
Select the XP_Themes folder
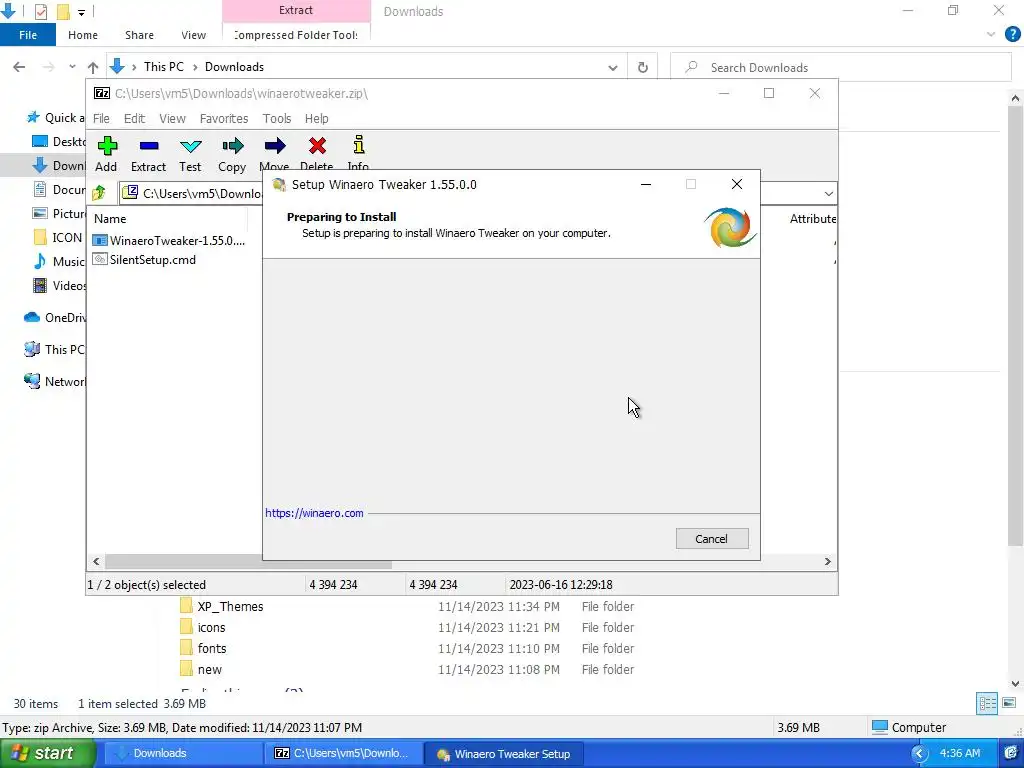coord(222,606)
